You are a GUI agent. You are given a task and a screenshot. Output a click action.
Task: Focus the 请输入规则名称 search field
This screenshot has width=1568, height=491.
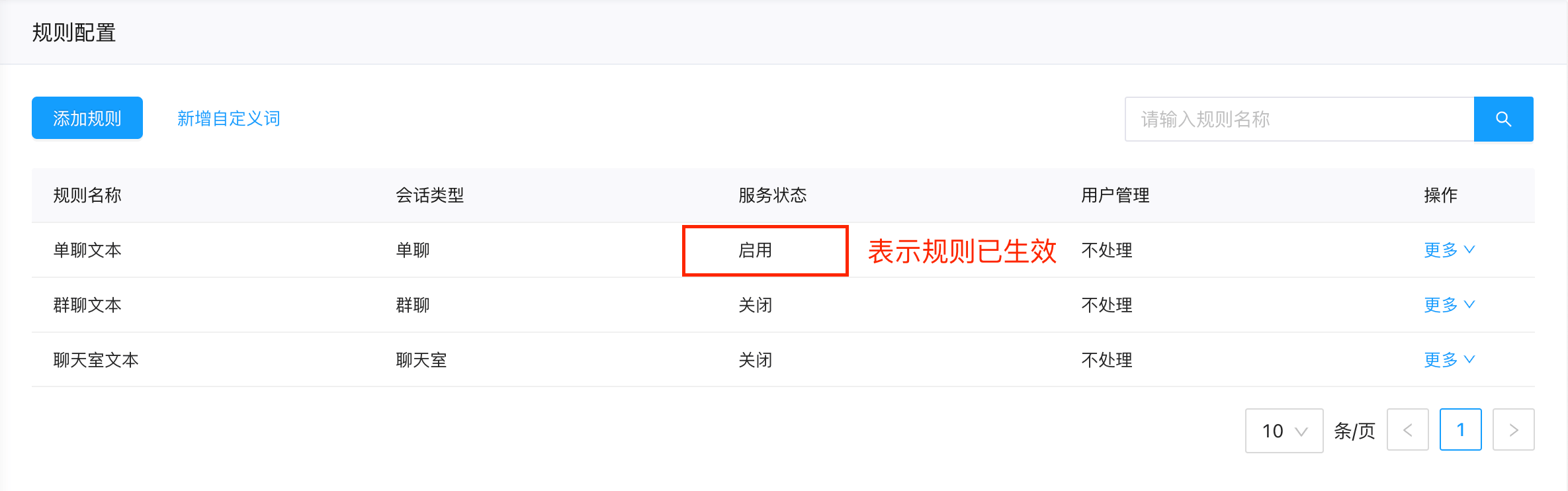point(1299,119)
